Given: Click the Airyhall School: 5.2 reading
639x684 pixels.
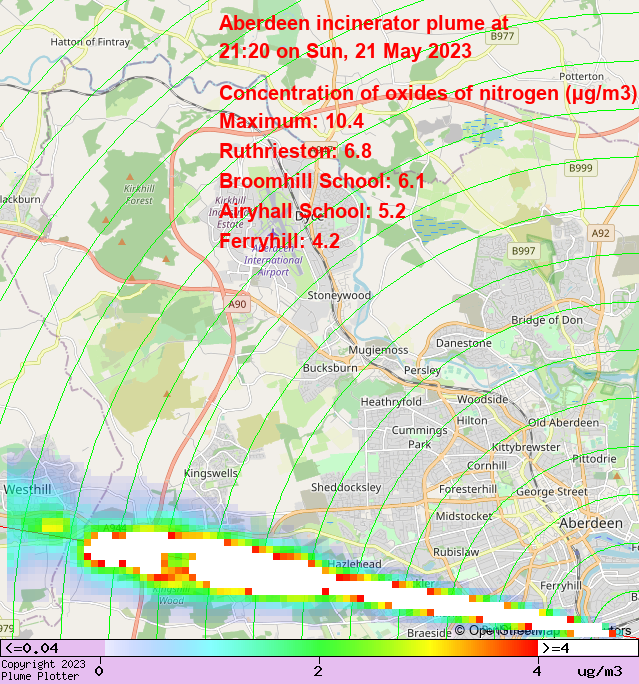Looking at the screenshot, I should click(312, 211).
